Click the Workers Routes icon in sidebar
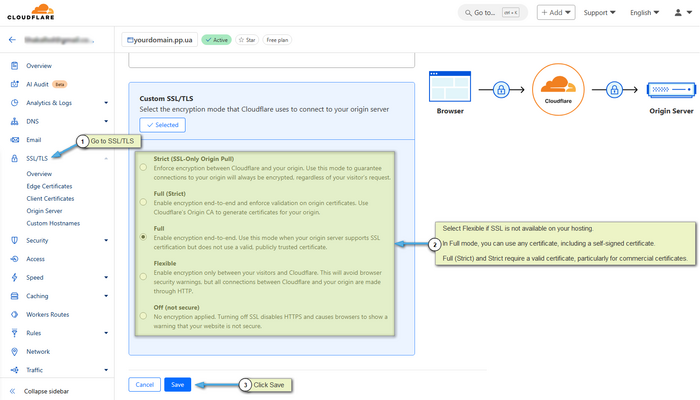The width and height of the screenshot is (700, 400). coord(14,314)
